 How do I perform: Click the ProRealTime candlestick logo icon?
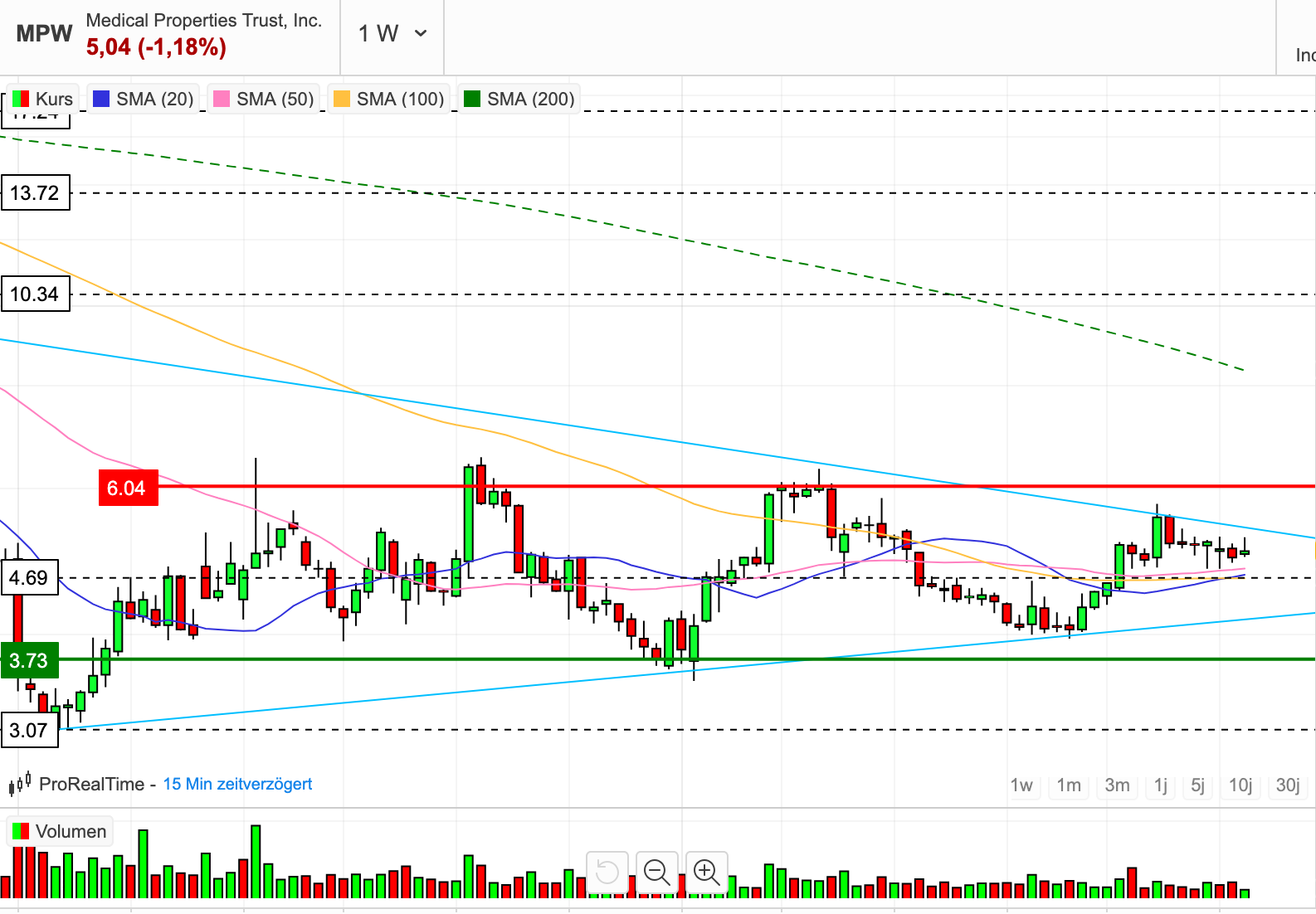(20, 784)
